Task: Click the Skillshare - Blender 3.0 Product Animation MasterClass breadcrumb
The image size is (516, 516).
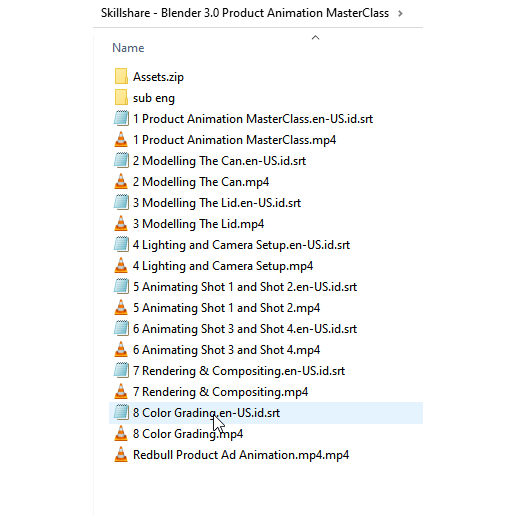Action: pos(245,13)
